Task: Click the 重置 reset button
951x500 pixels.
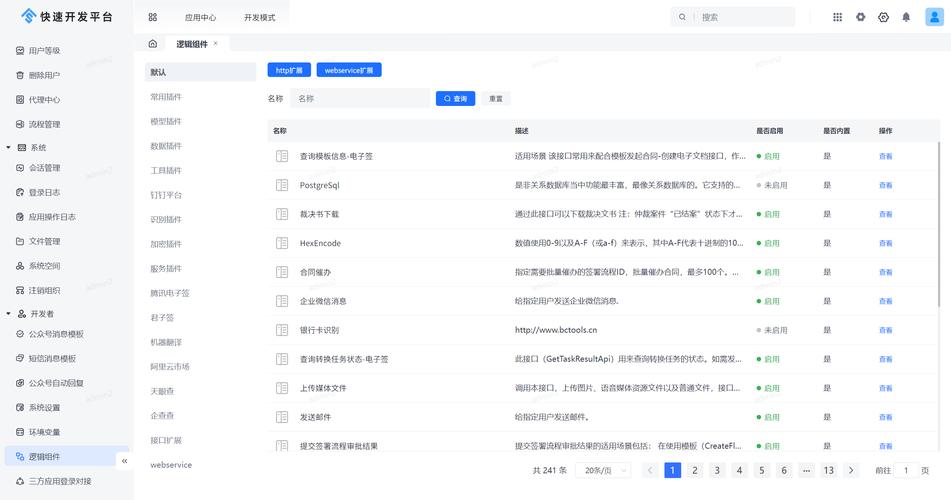Action: (496, 98)
